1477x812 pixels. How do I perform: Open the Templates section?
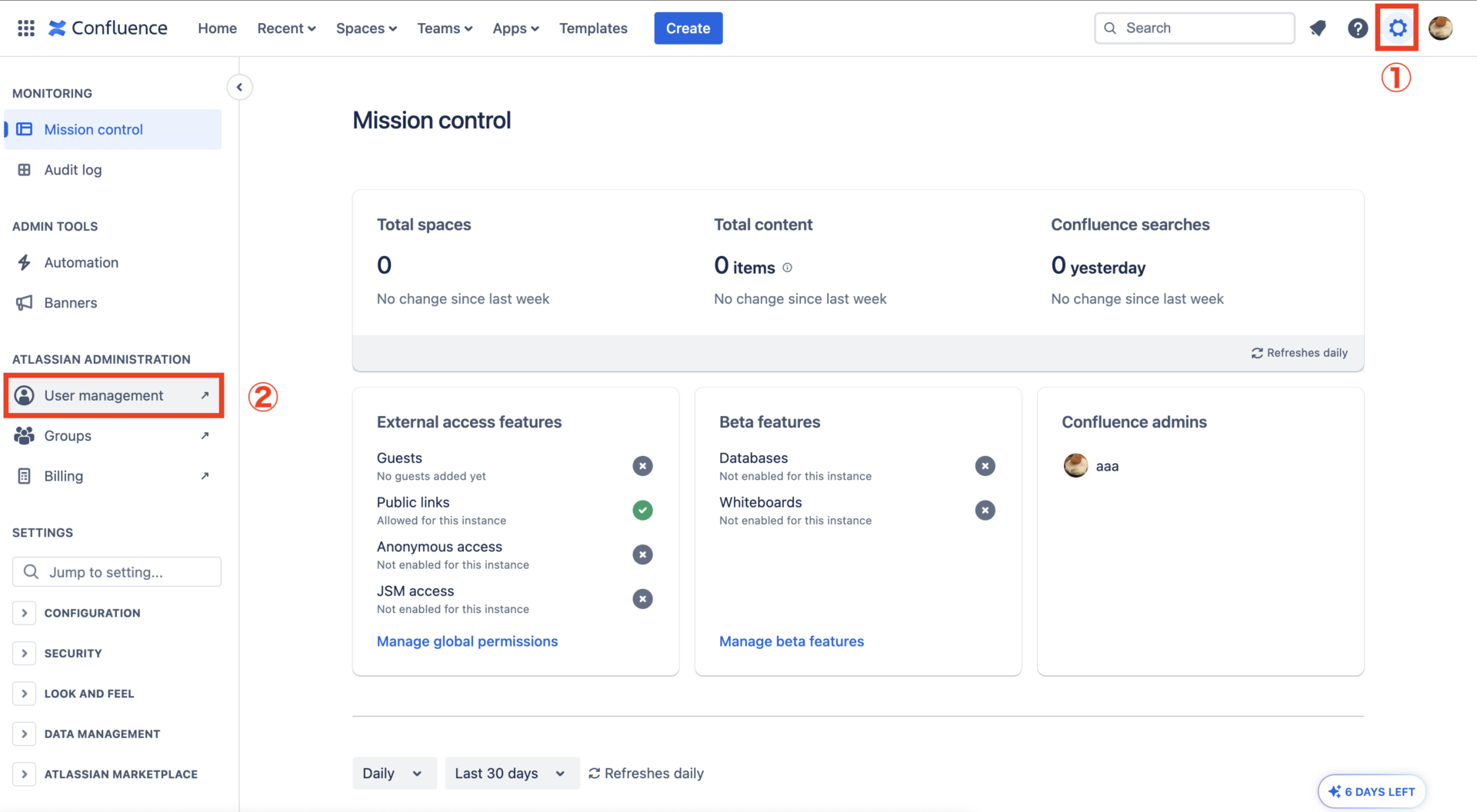[593, 28]
